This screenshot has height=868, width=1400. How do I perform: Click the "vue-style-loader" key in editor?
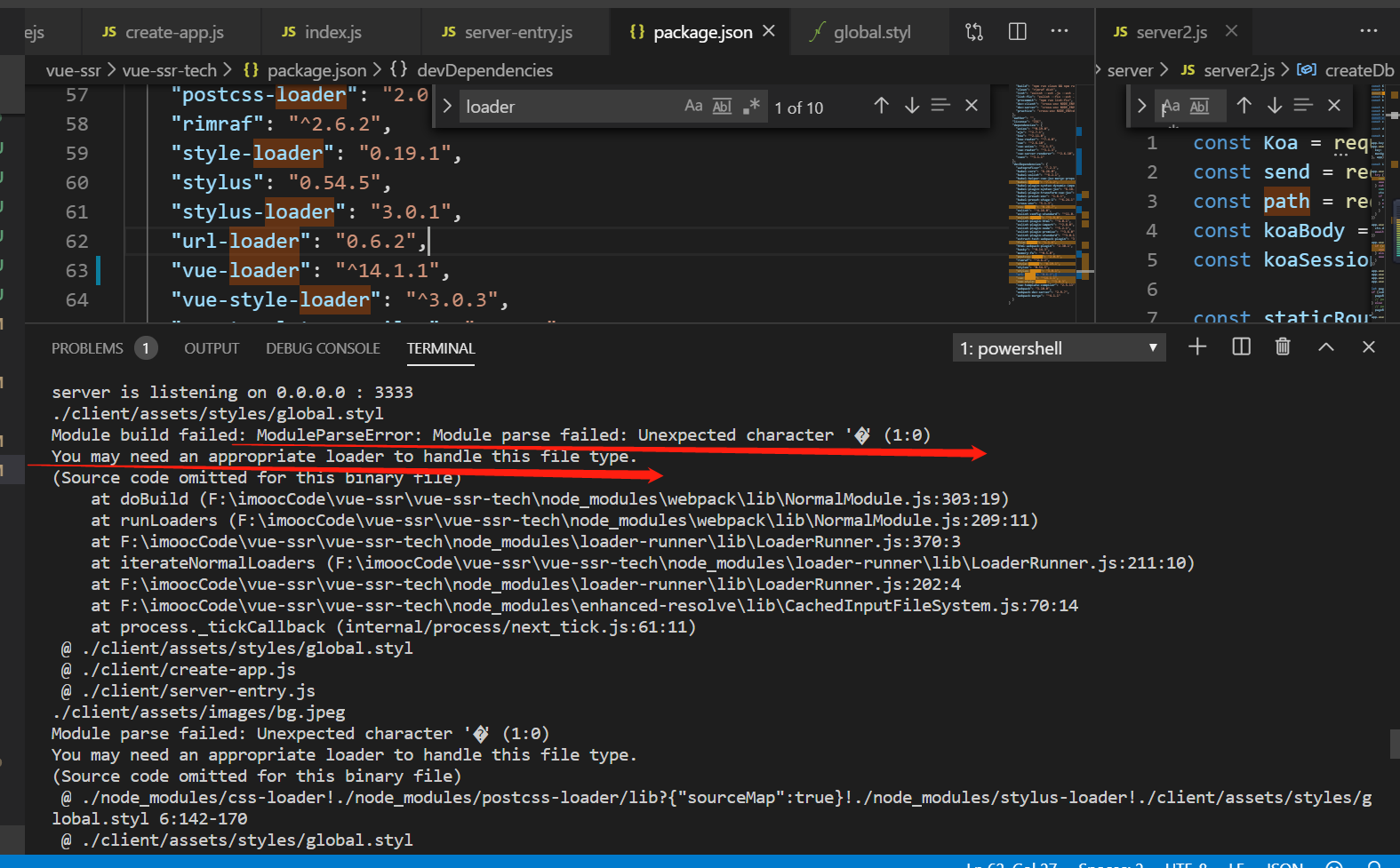click(276, 299)
